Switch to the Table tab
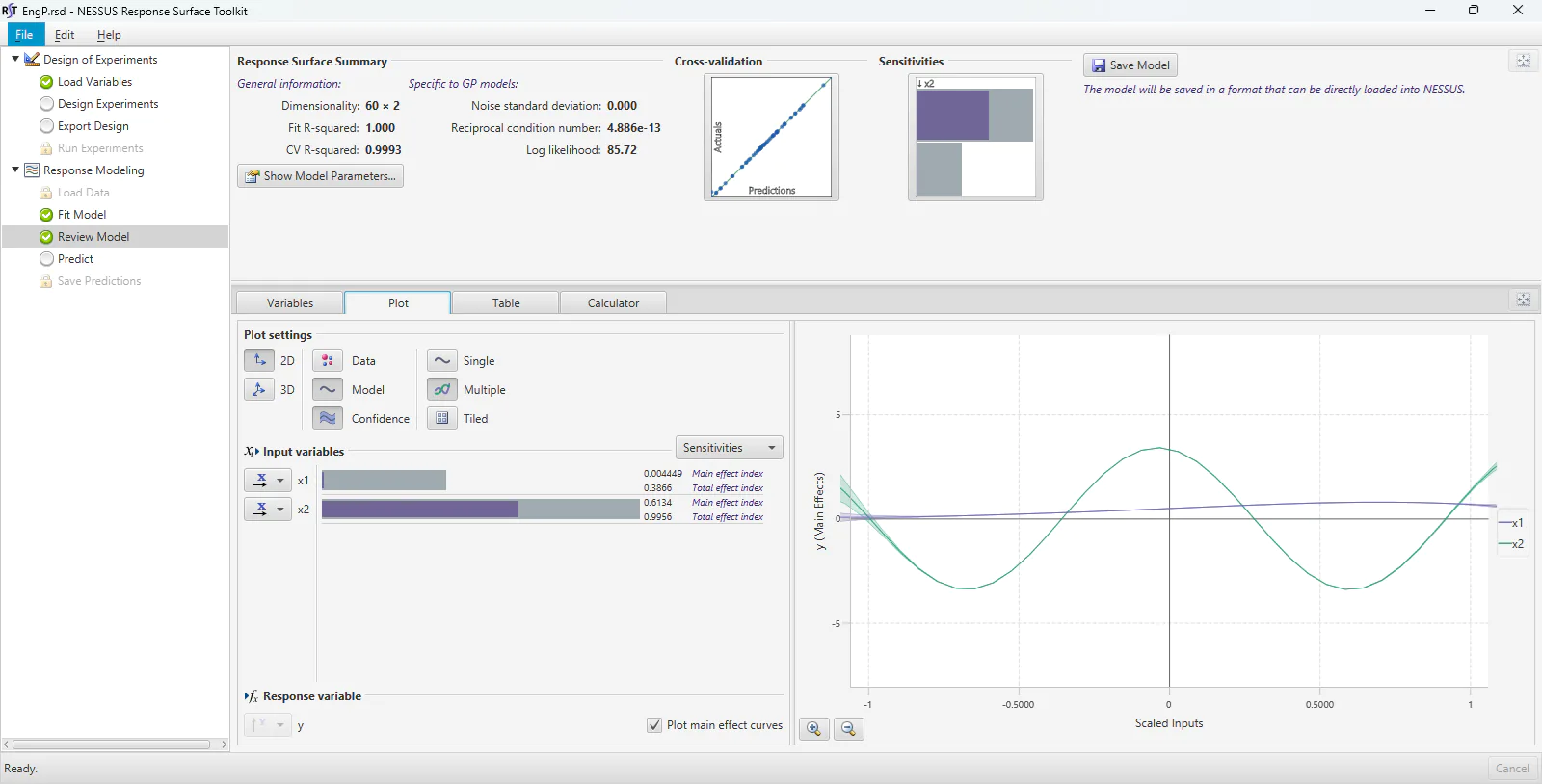This screenshot has width=1542, height=784. (x=506, y=302)
